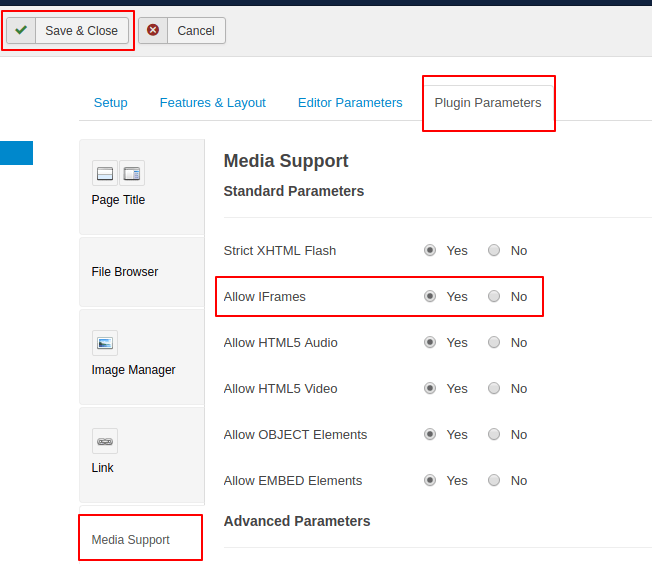Click the green checkmark Save & Close icon
Image resolution: width=652 pixels, height=564 pixels.
coord(21,30)
